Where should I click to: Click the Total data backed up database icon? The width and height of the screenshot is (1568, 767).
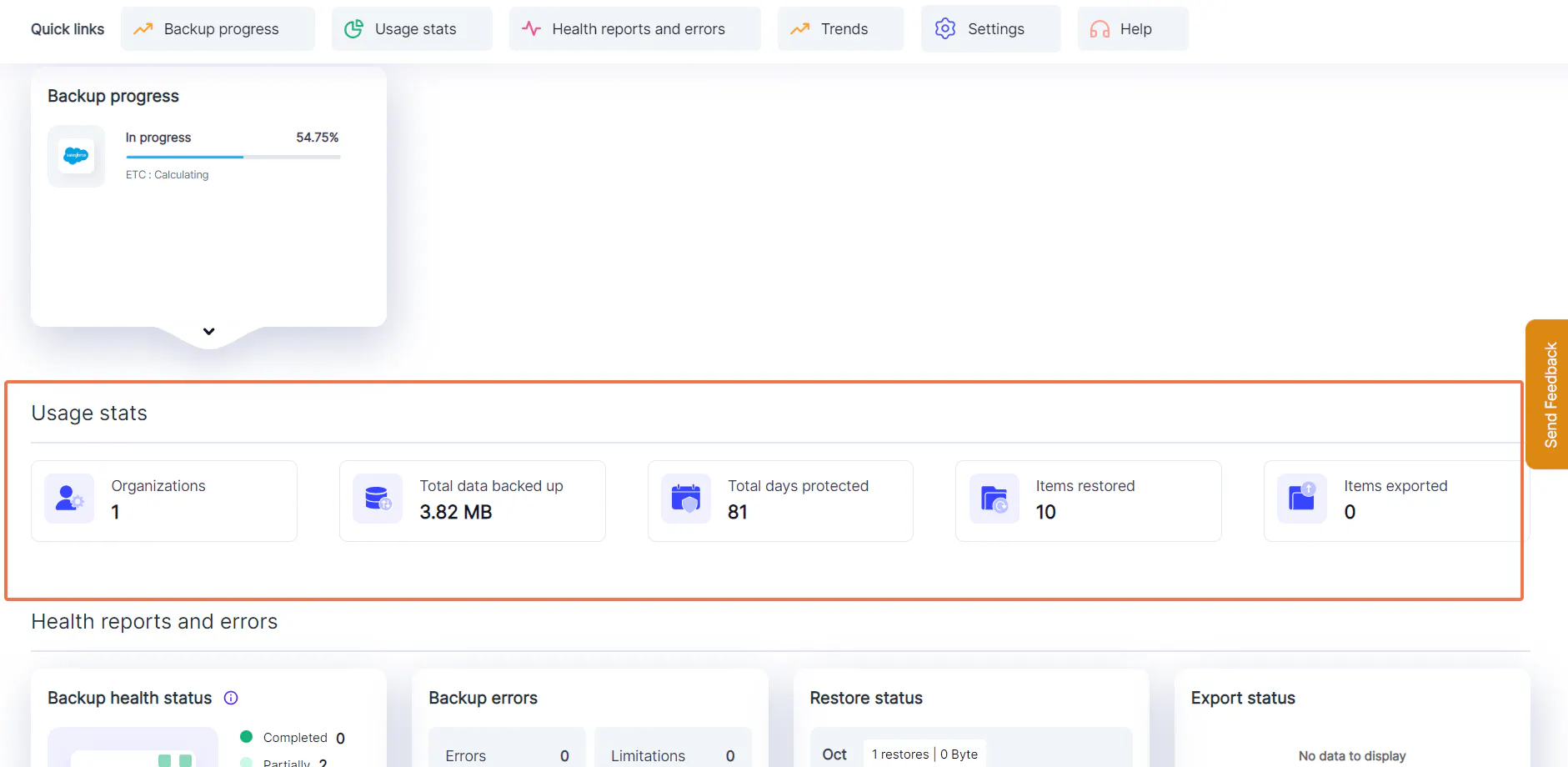[x=378, y=499]
